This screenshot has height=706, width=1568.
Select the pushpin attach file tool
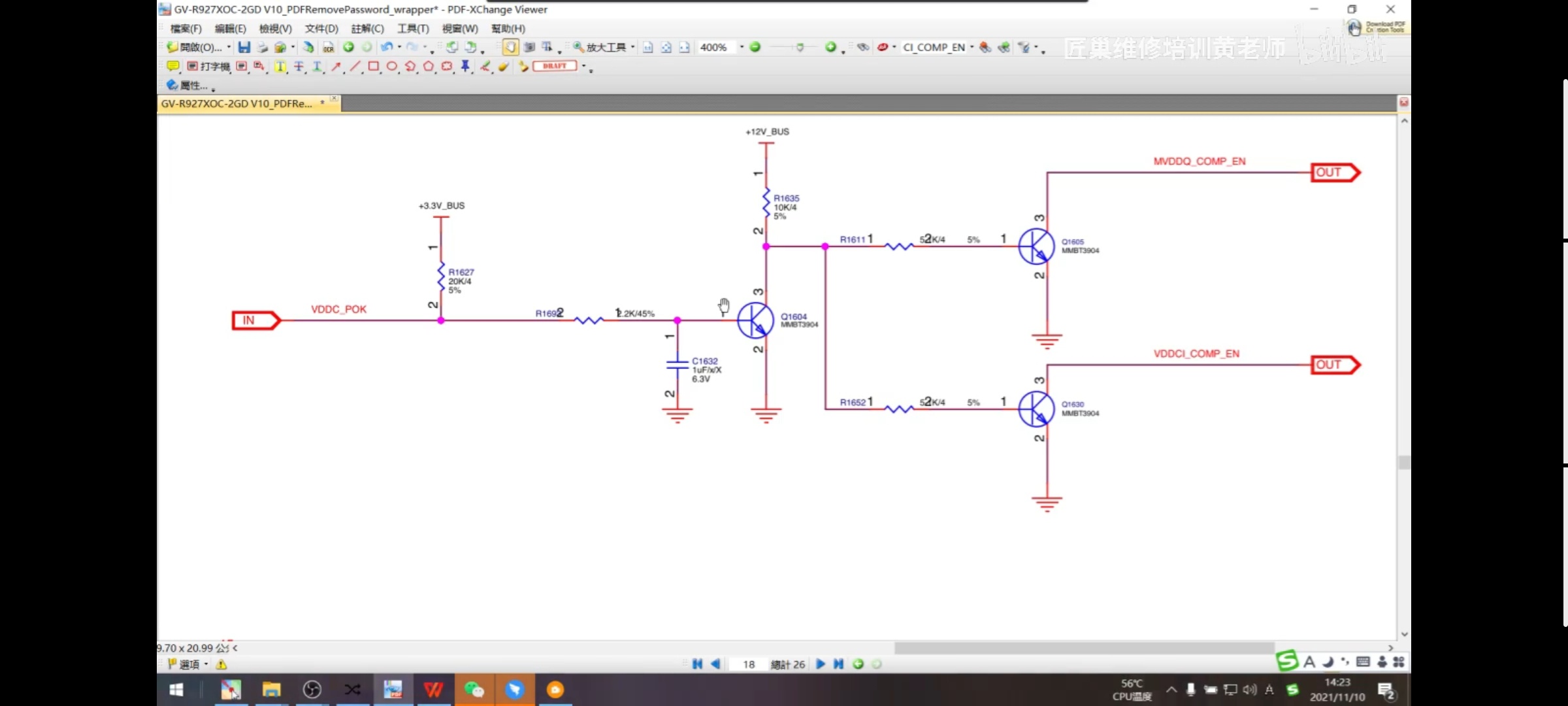tap(465, 66)
